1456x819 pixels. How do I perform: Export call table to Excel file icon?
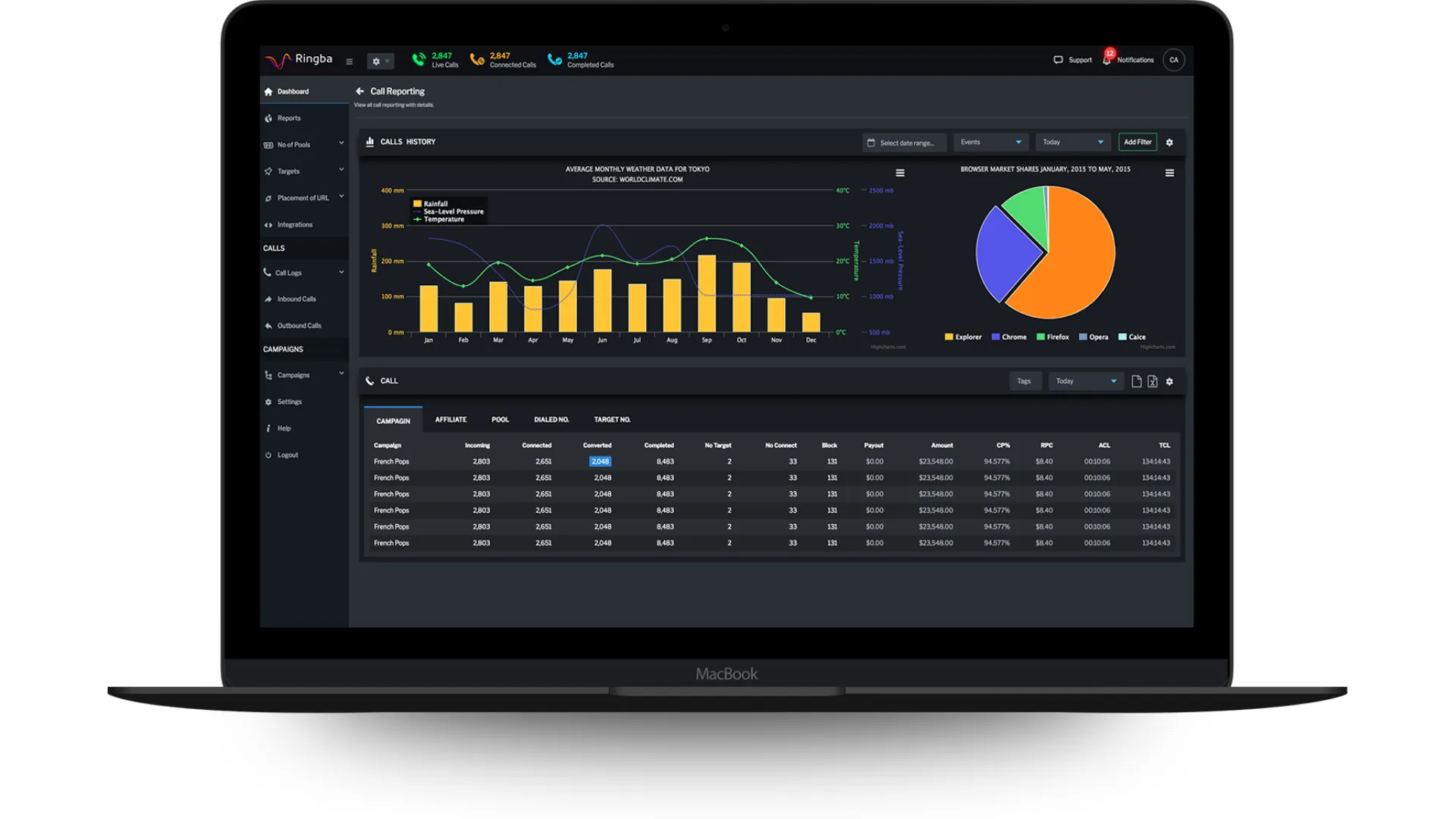click(x=1153, y=381)
